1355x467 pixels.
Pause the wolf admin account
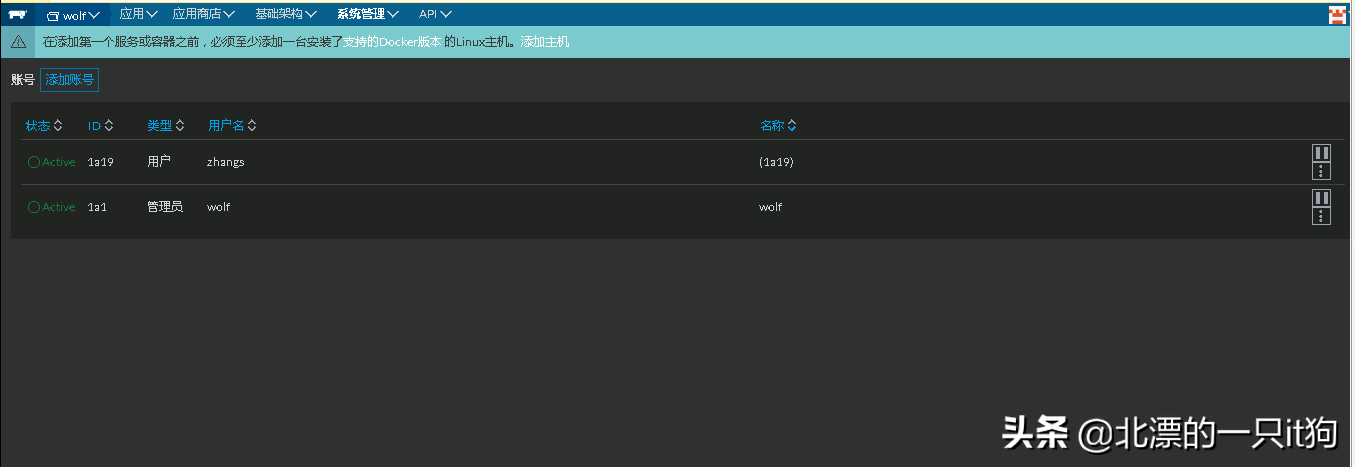pos(1321,198)
